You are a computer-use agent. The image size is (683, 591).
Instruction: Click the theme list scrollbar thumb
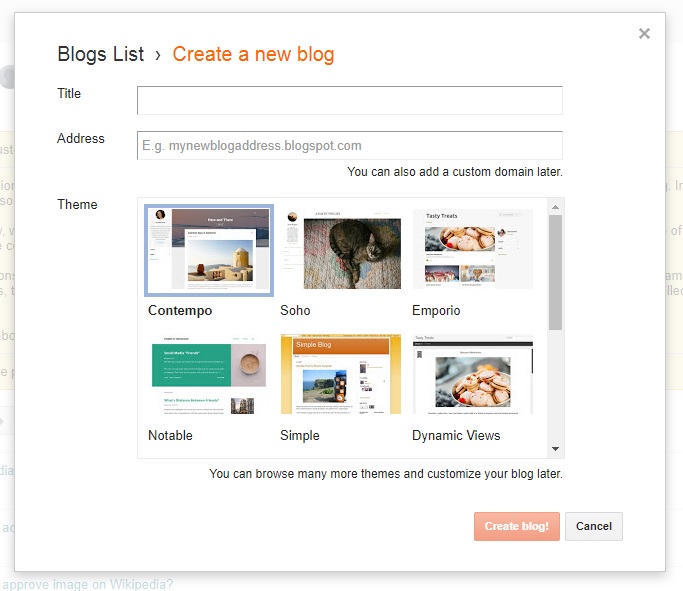555,272
